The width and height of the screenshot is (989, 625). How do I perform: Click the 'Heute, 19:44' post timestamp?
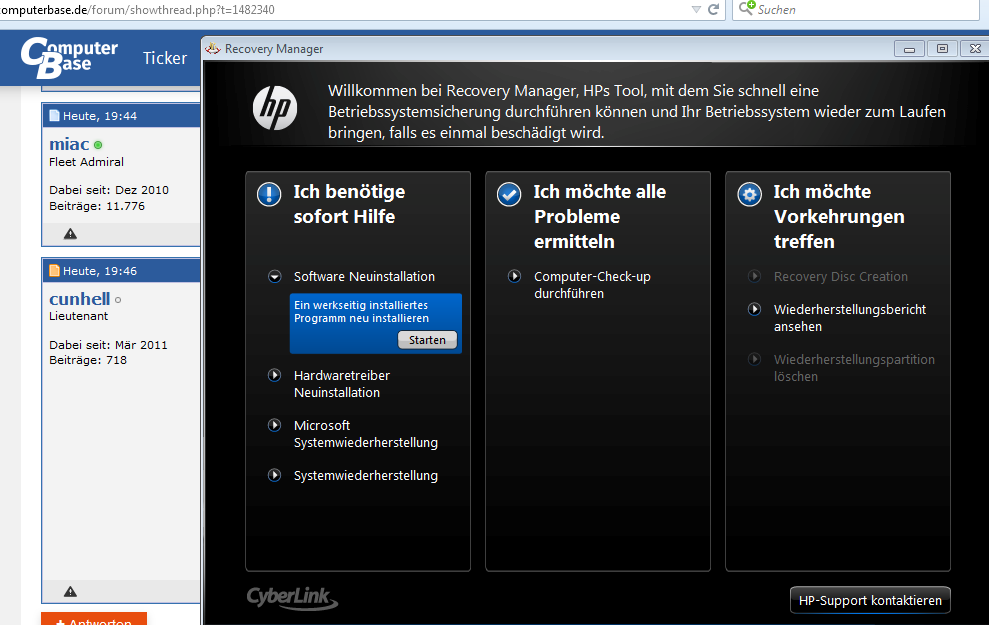[100, 116]
